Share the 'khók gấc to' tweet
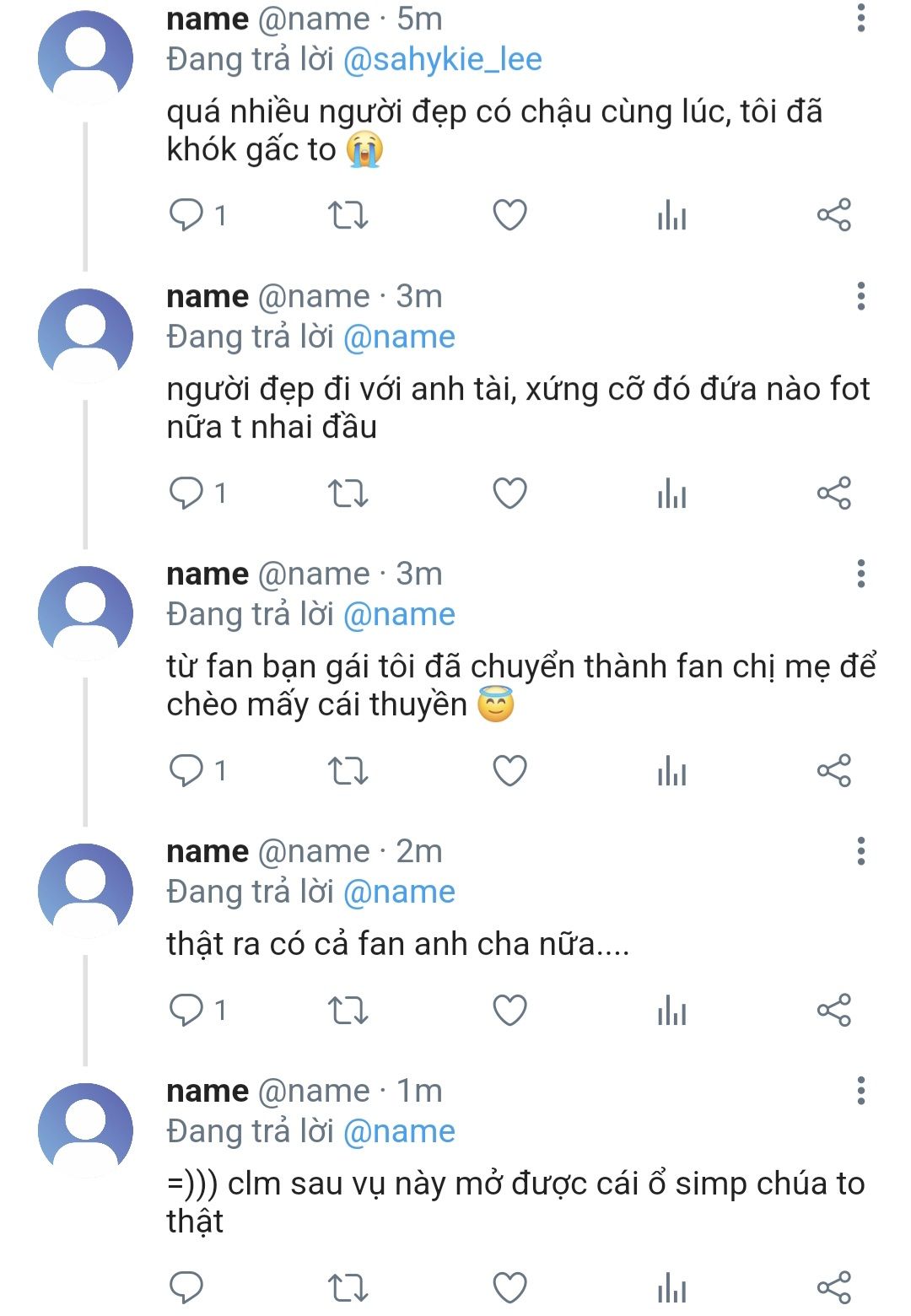The width and height of the screenshot is (911, 1316). tap(833, 215)
